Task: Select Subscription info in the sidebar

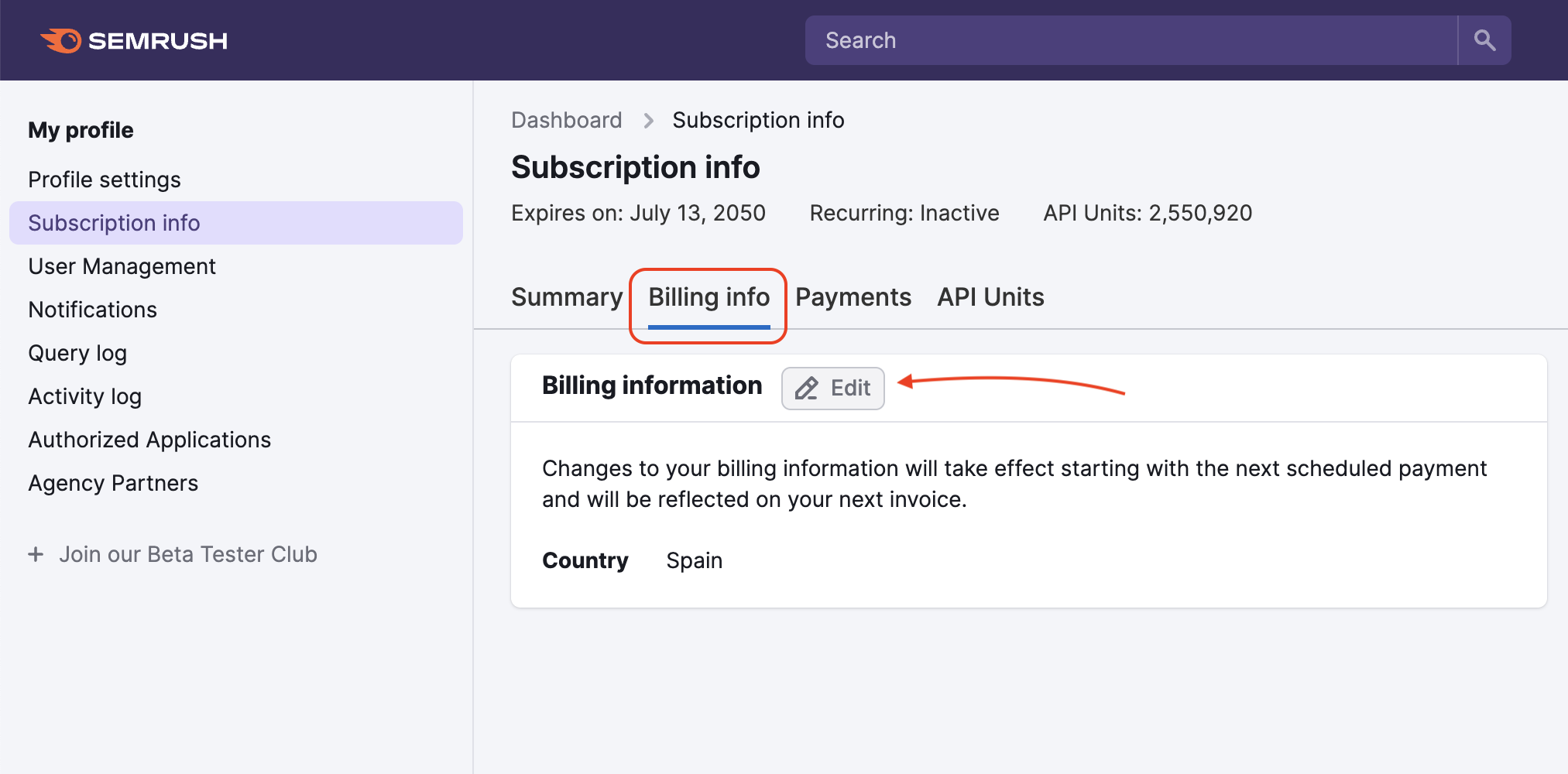Action: [113, 223]
